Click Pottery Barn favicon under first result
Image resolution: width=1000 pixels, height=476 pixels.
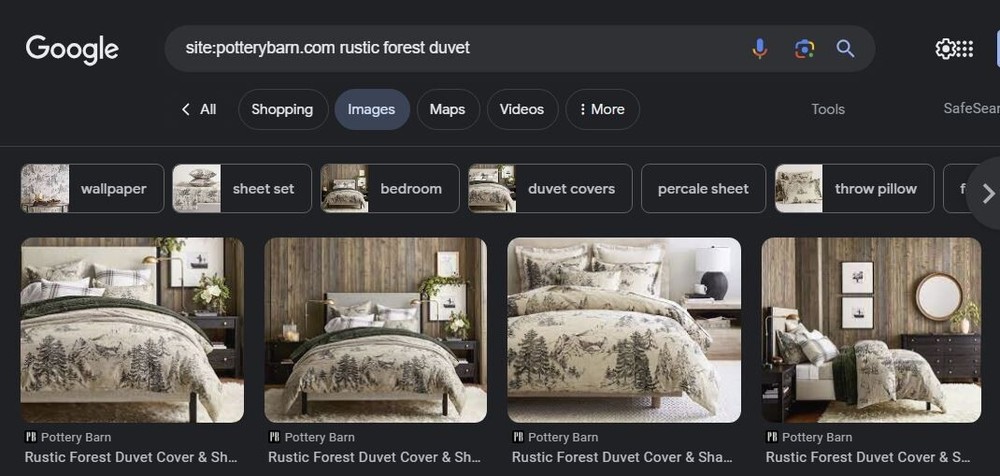pos(31,437)
